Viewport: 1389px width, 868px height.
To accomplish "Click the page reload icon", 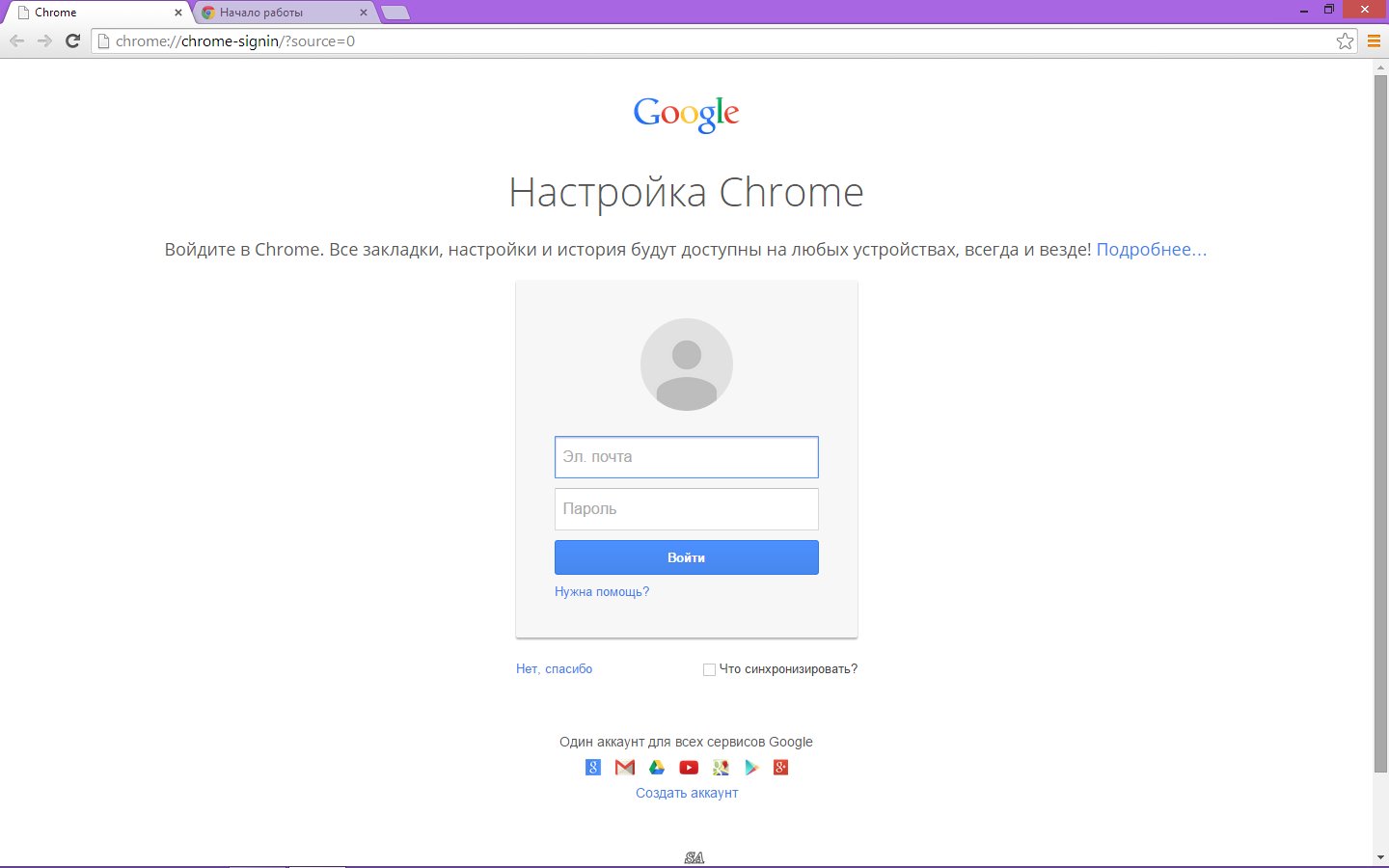I will pyautogui.click(x=72, y=41).
